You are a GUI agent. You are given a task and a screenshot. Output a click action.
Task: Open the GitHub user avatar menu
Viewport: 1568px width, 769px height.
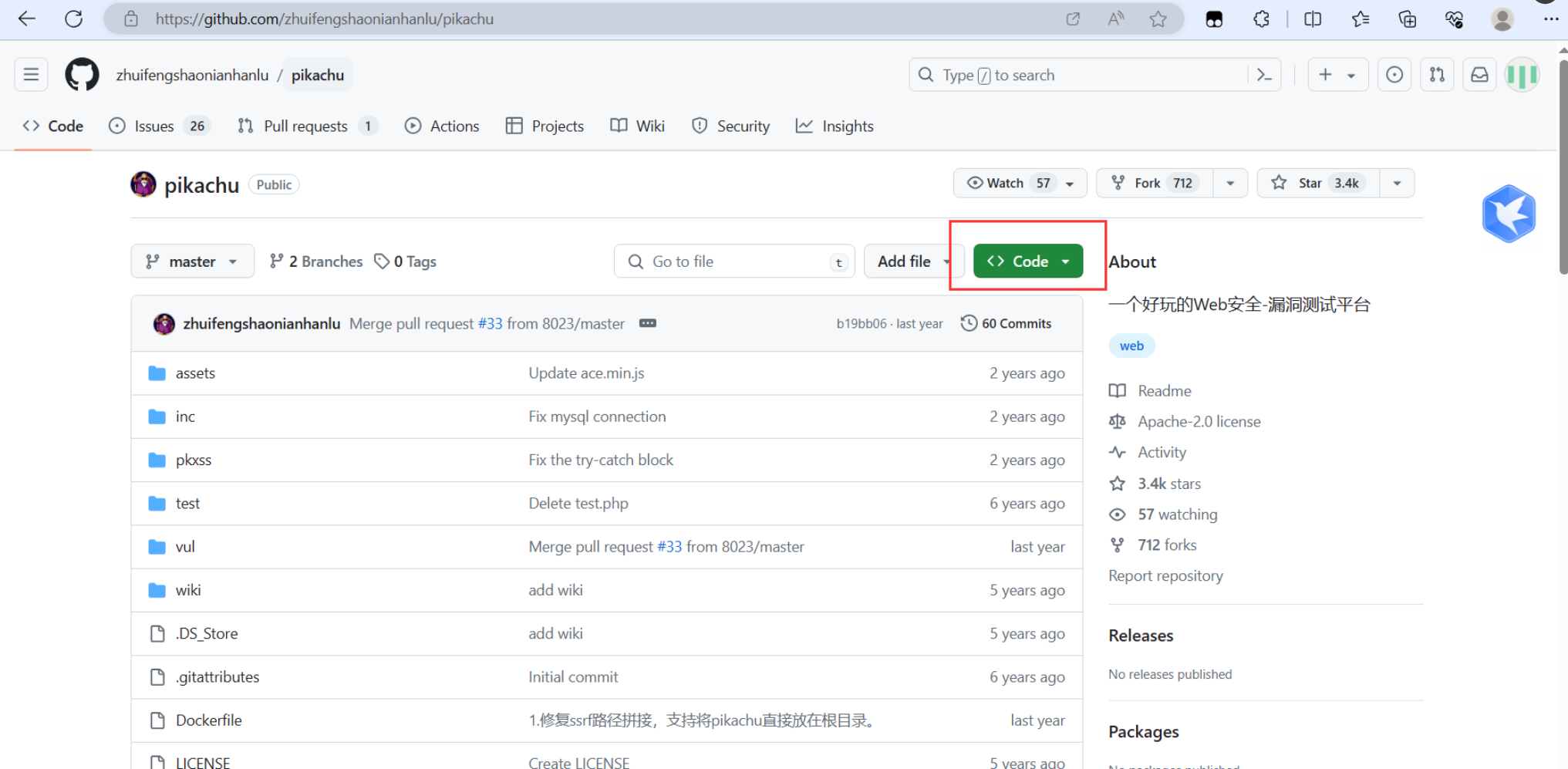(1522, 75)
